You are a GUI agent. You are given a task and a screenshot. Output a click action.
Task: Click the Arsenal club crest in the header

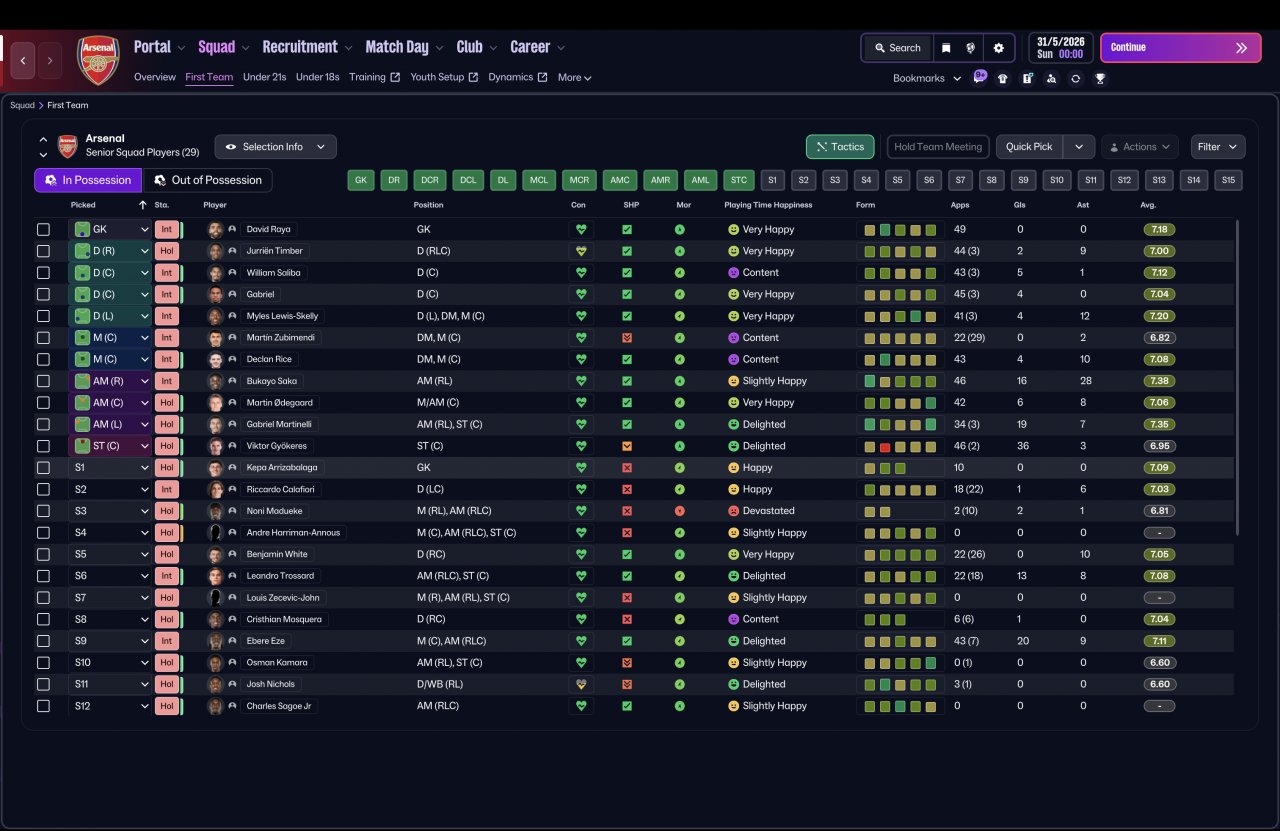[99, 60]
